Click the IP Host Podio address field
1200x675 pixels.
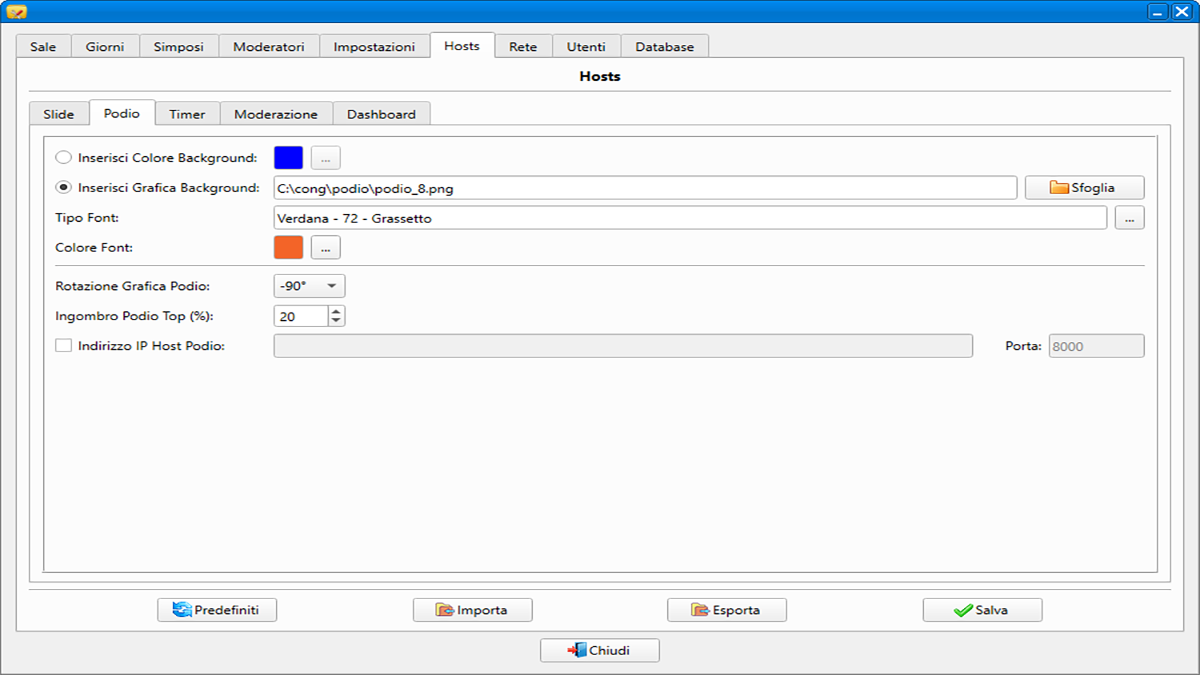pyautogui.click(x=623, y=346)
